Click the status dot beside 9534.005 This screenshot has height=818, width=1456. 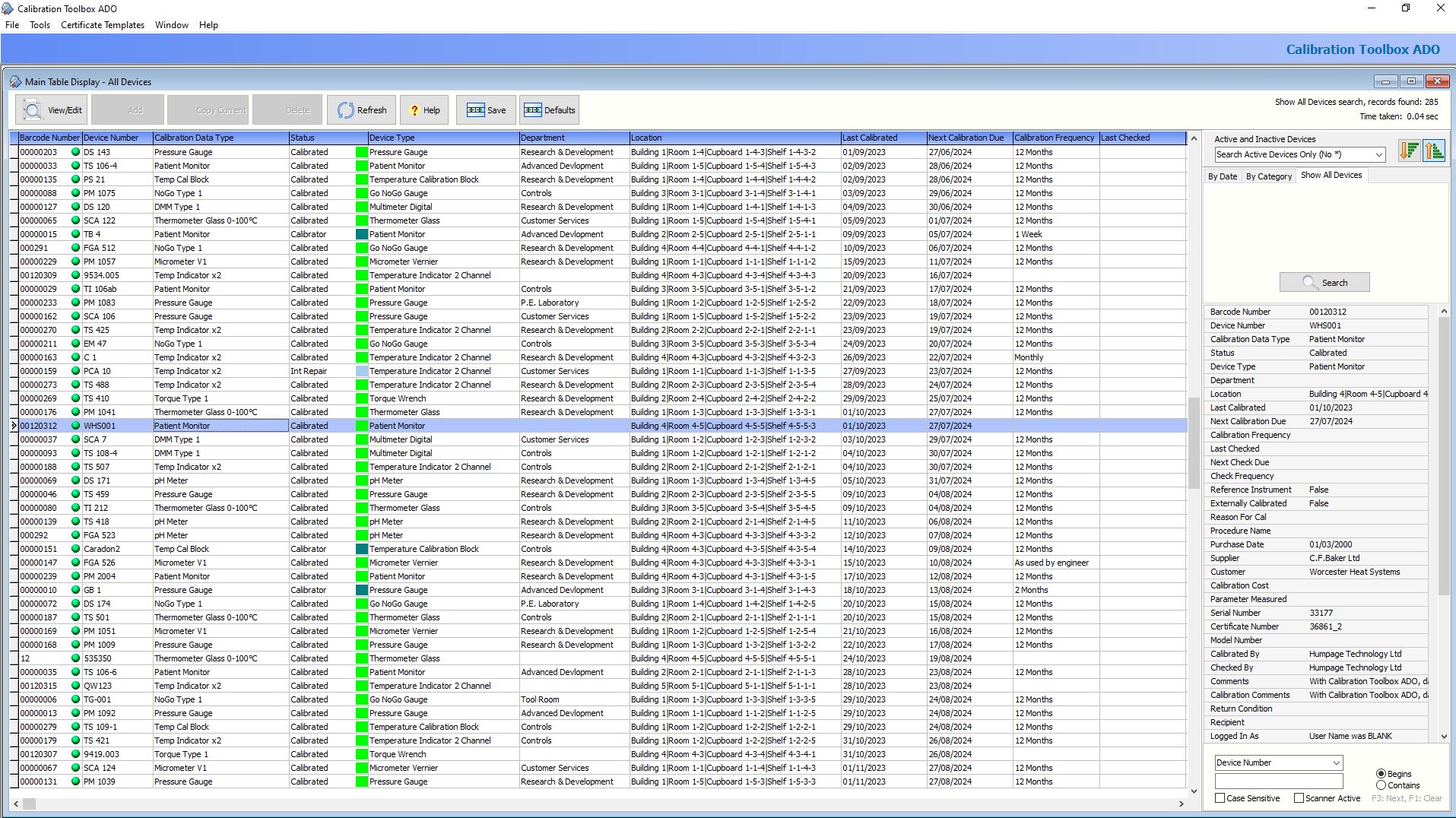click(x=75, y=275)
